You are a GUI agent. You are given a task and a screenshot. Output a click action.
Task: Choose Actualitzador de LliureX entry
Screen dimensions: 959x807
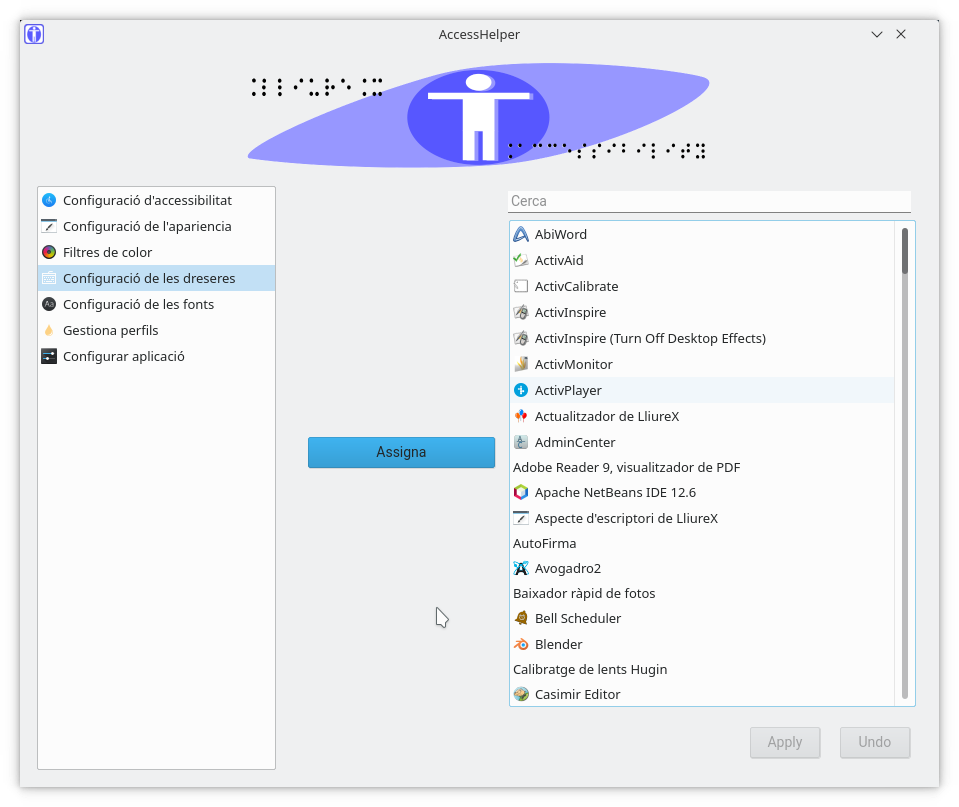click(702, 416)
